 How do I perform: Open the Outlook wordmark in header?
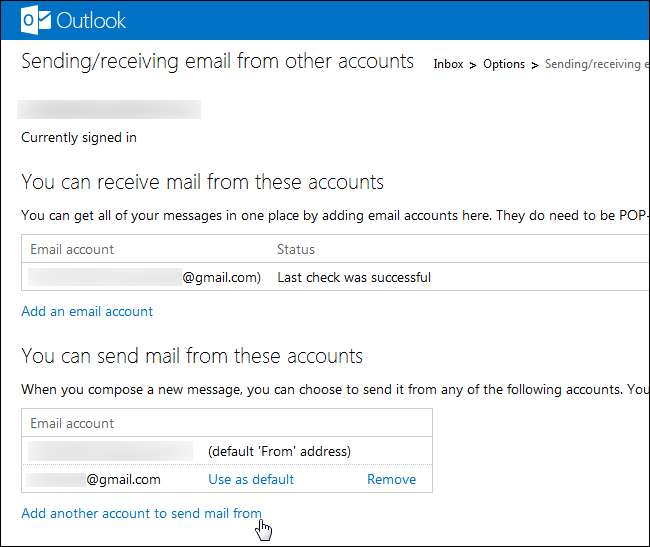click(91, 21)
